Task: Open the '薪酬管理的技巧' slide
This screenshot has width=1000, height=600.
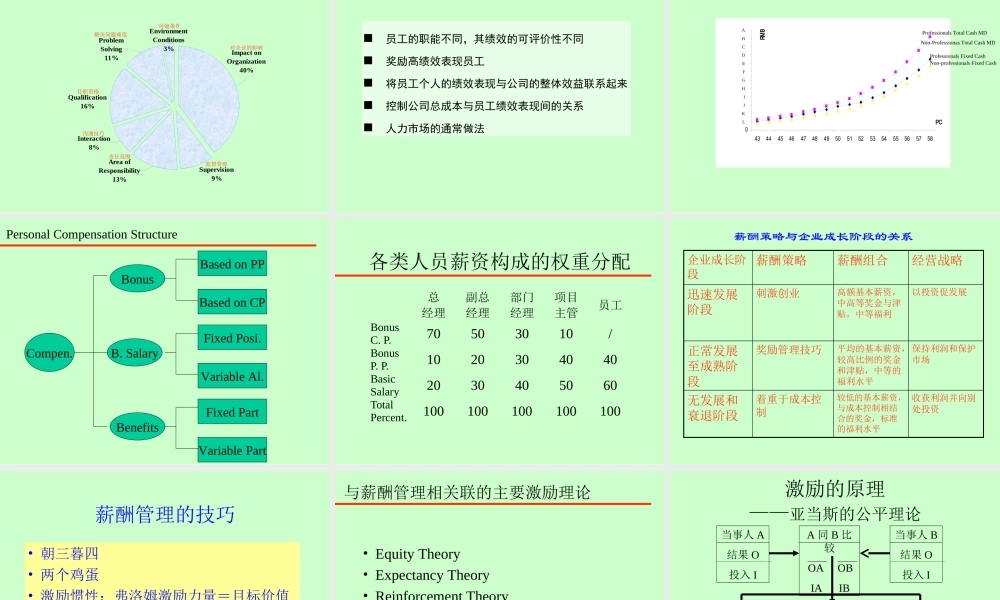Action: coord(165,515)
